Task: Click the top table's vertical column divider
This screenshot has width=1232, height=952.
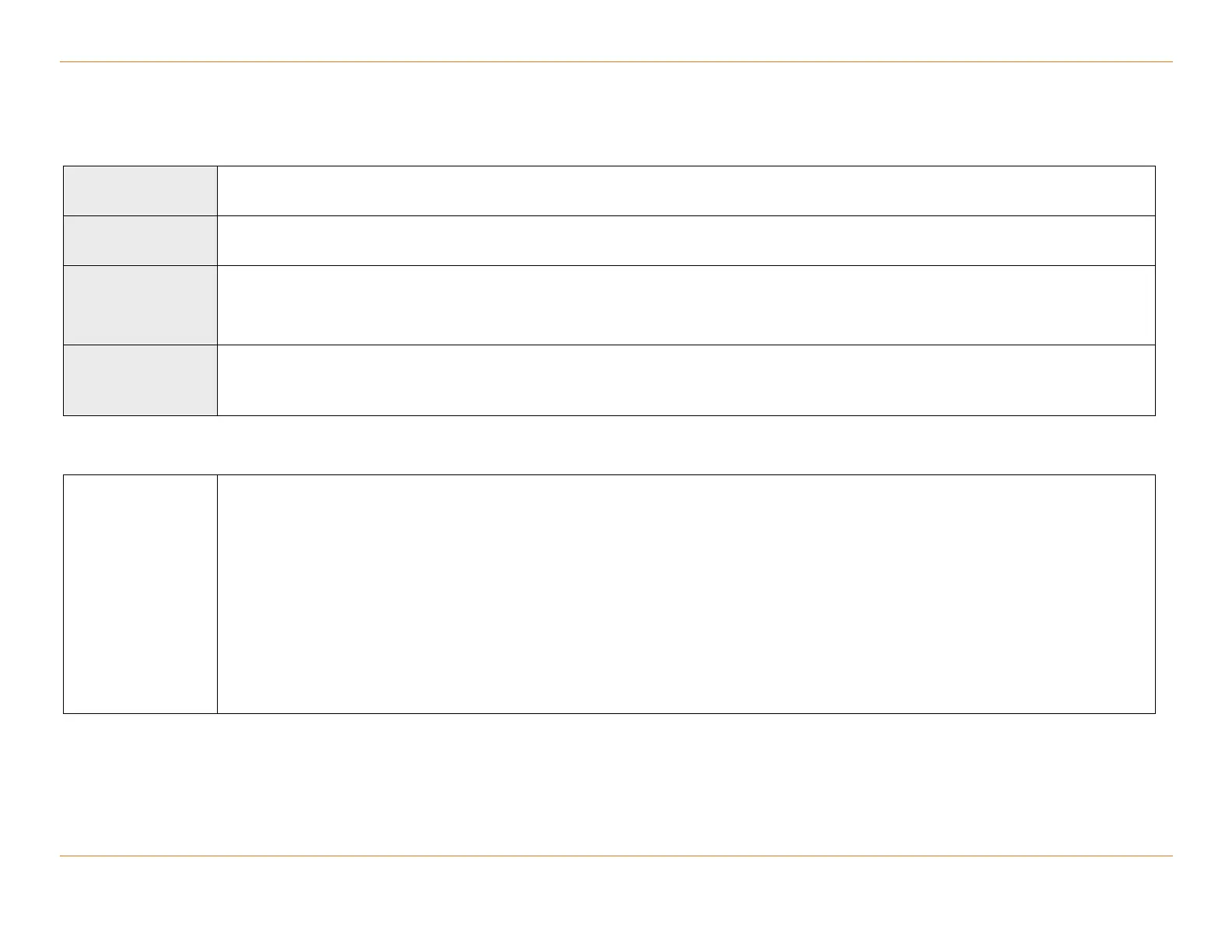Action: coord(217,305)
